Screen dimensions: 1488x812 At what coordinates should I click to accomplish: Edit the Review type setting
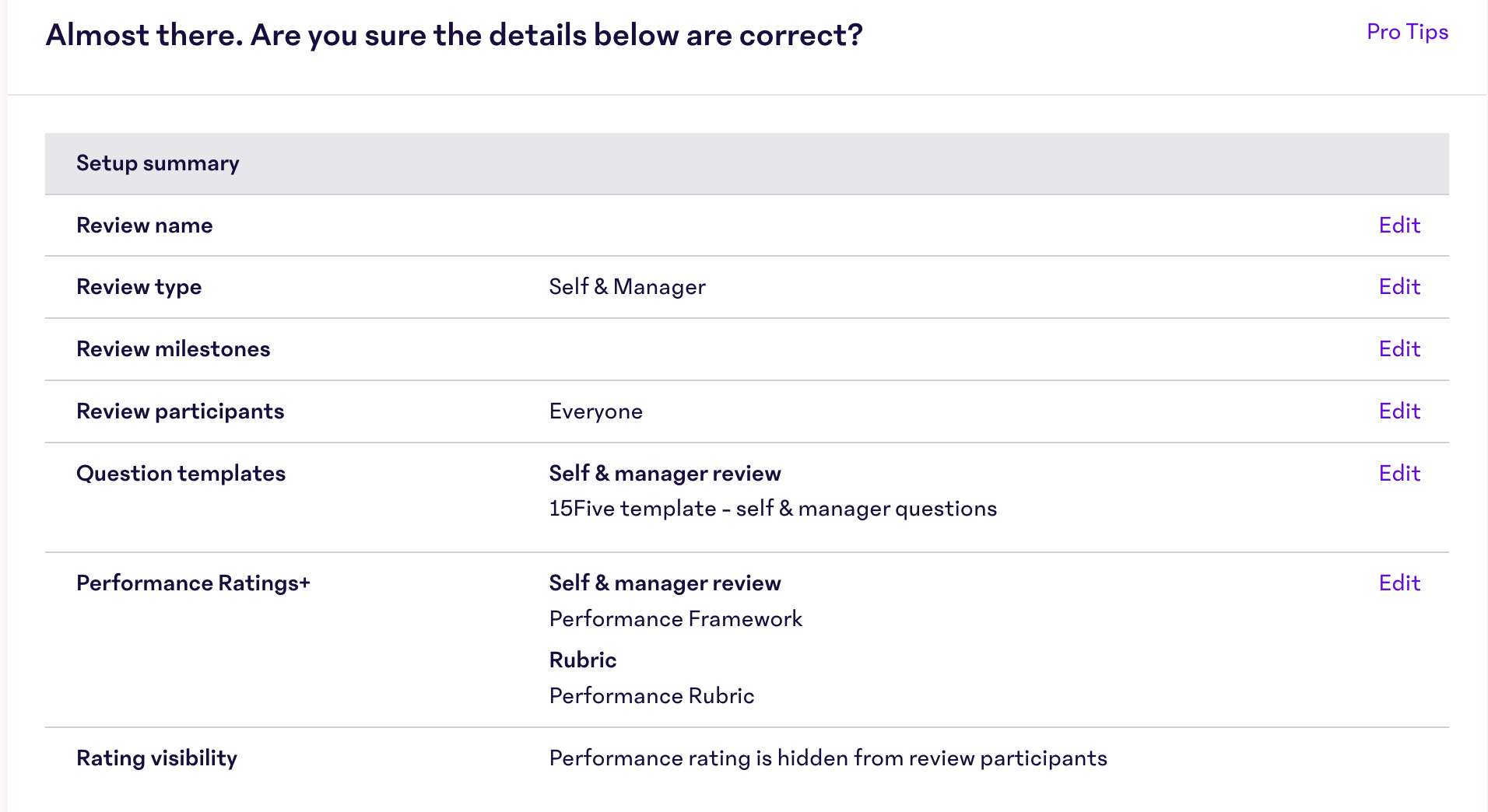click(x=1399, y=287)
